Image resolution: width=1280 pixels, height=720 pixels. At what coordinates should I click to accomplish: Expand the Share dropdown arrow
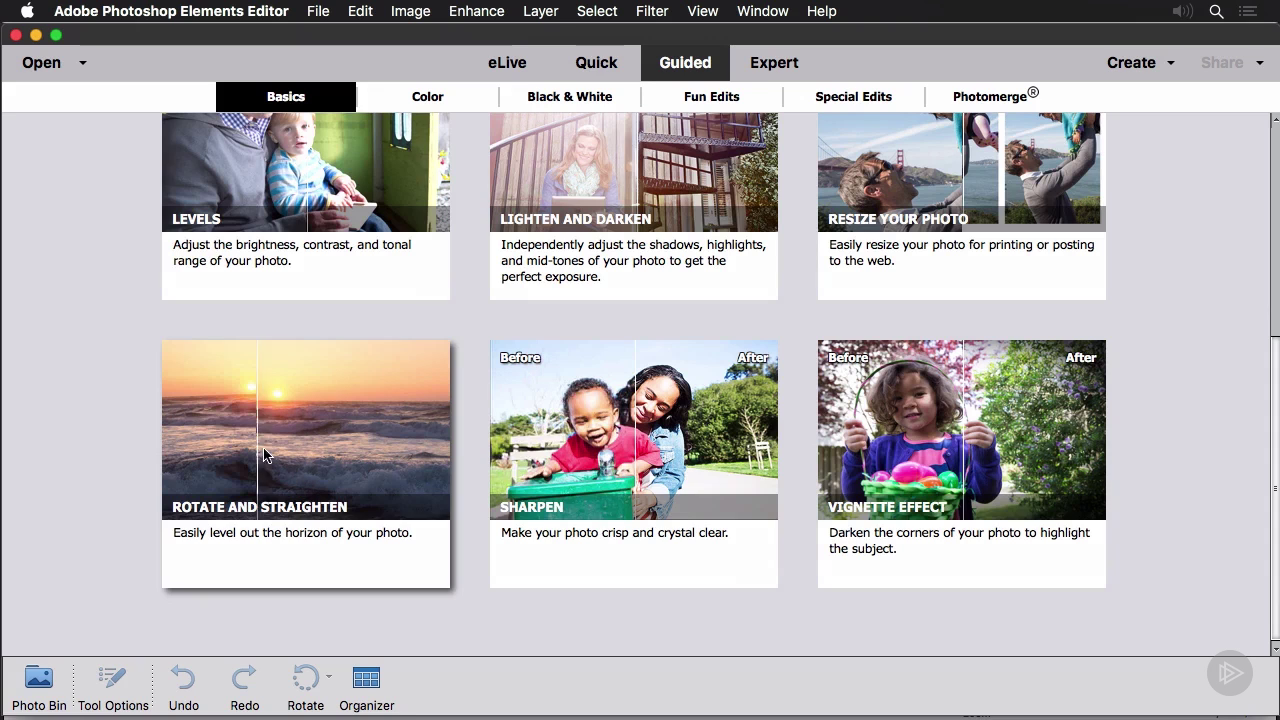pyautogui.click(x=1259, y=63)
